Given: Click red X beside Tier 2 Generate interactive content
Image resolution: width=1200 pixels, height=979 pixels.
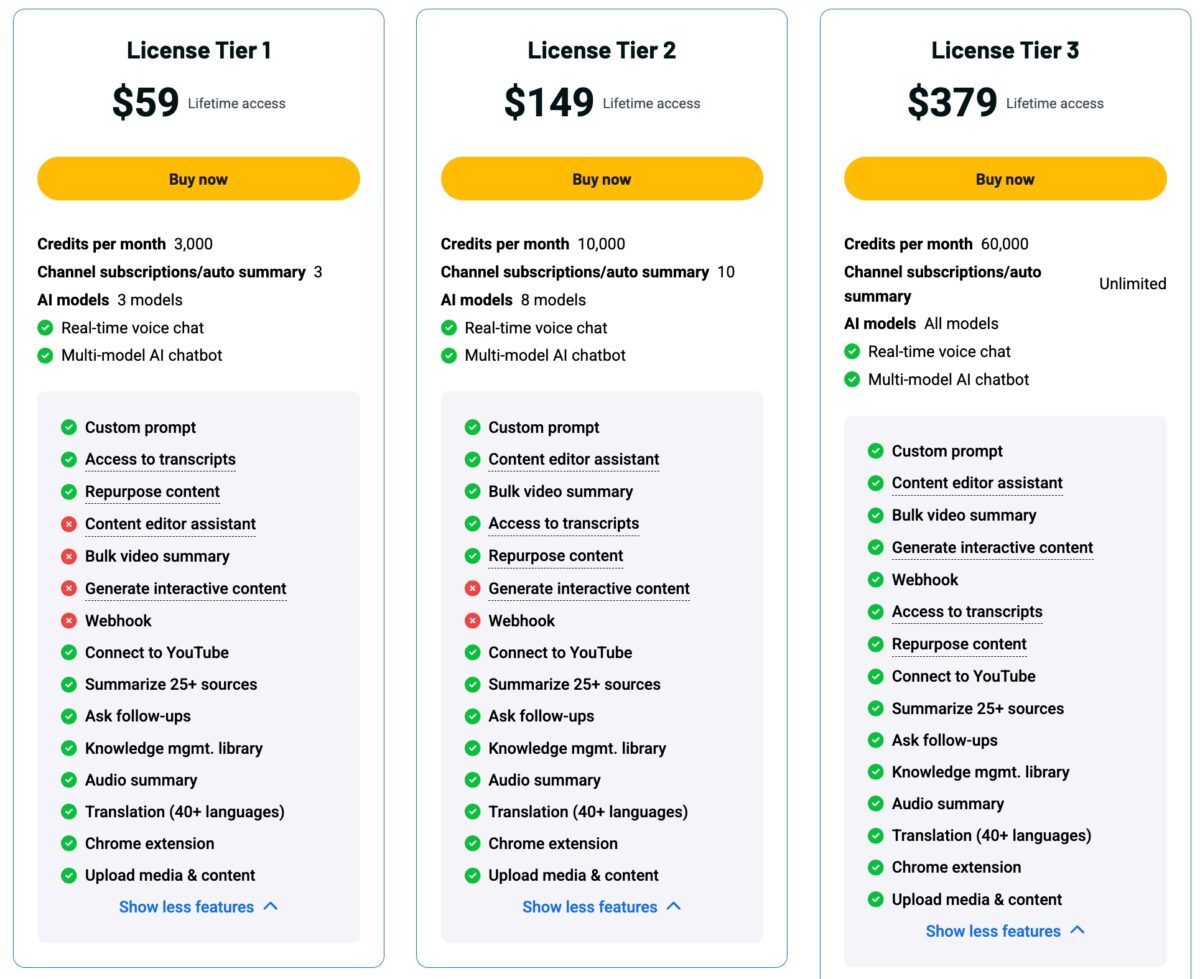Looking at the screenshot, I should (x=472, y=588).
